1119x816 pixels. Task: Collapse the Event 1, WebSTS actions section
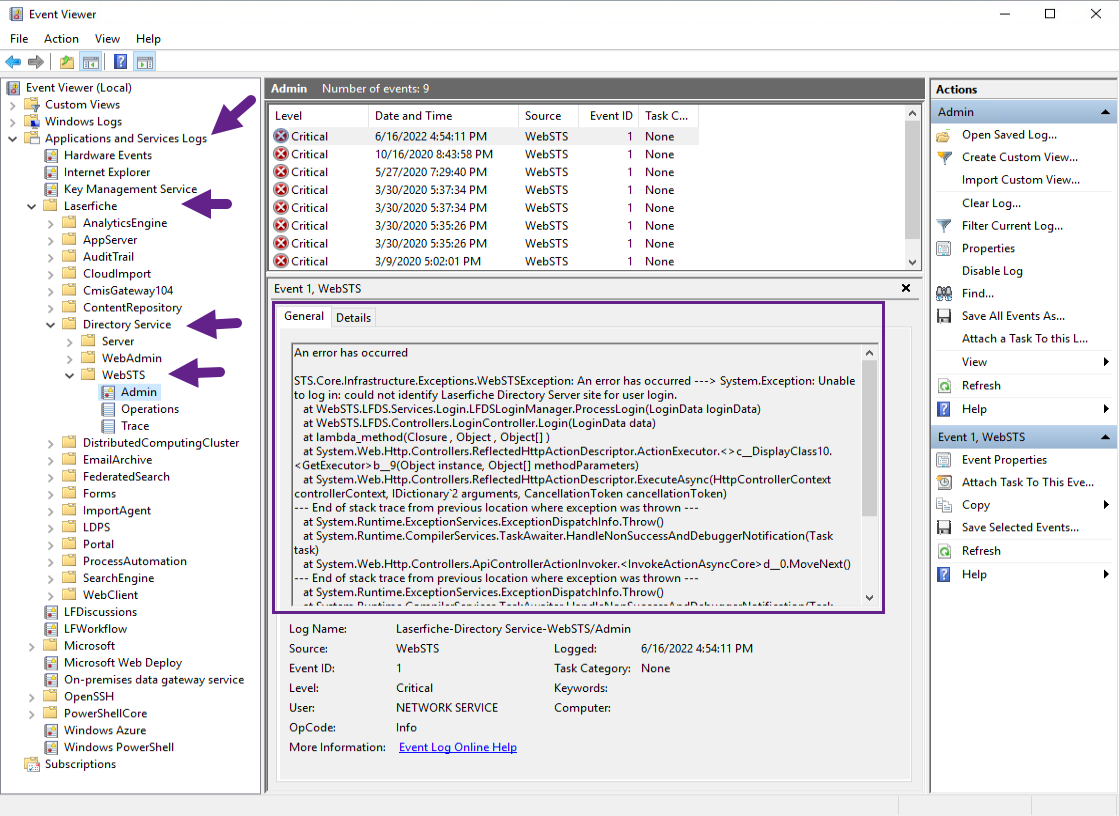click(x=1105, y=437)
